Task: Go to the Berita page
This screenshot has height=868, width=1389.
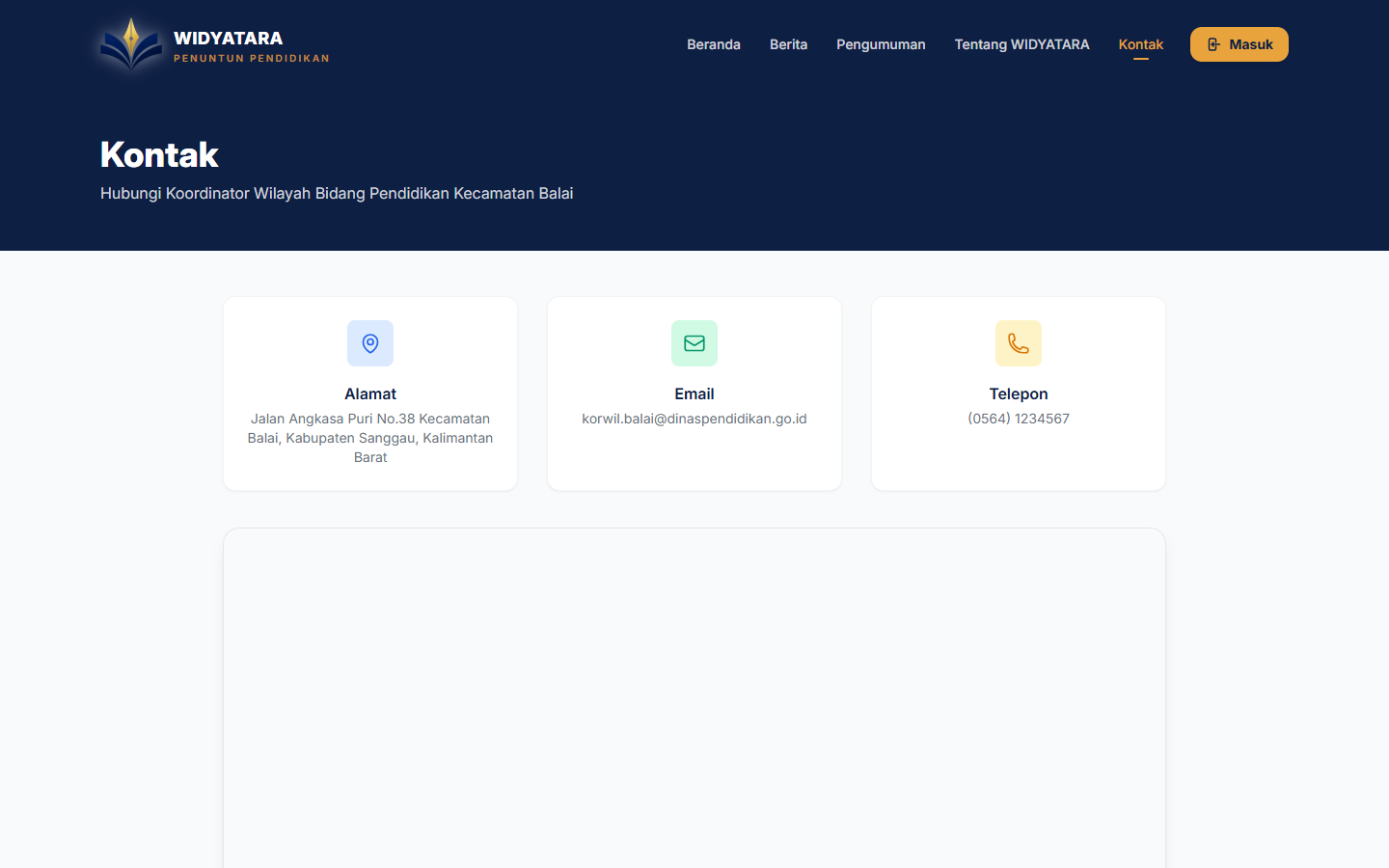Action: pos(788,44)
